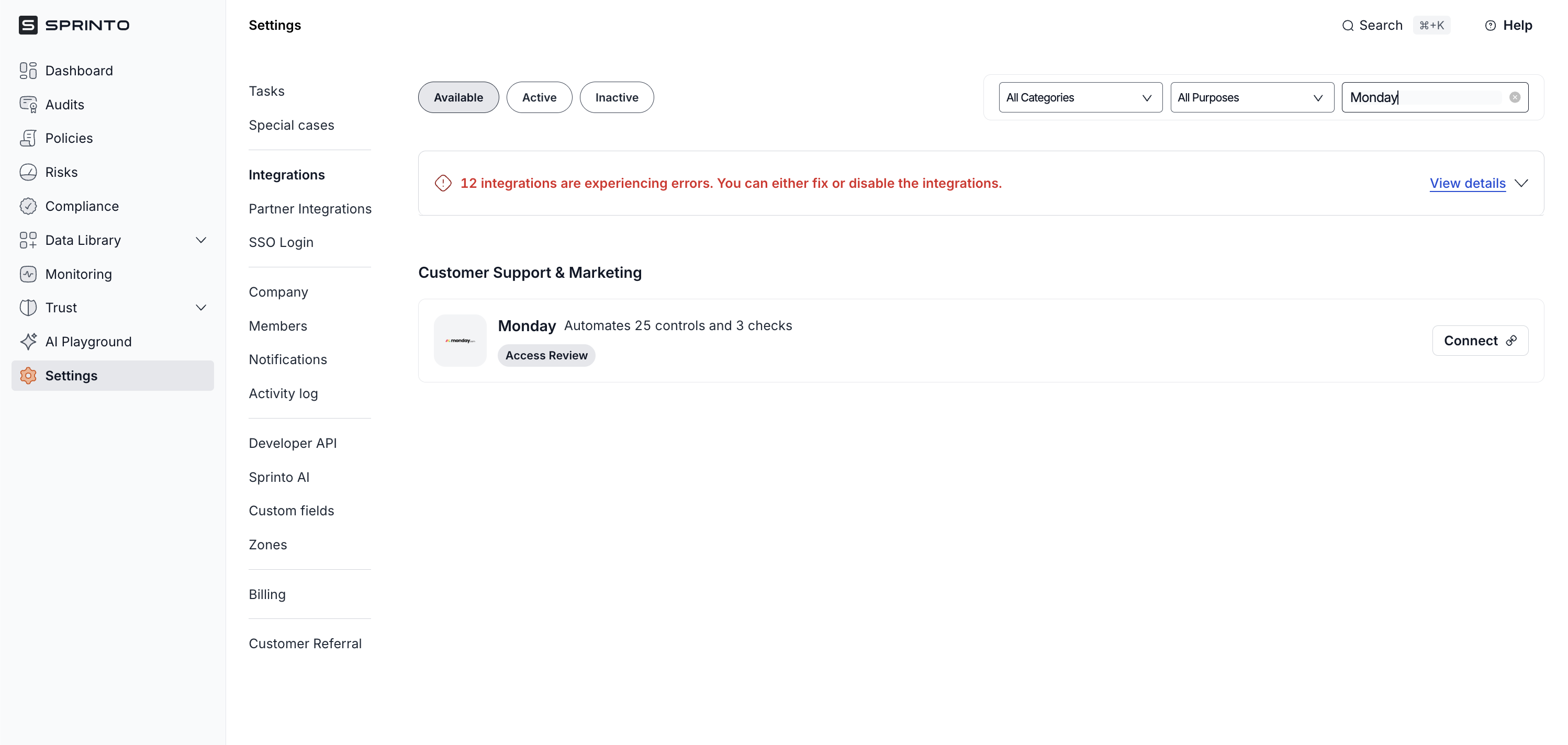This screenshot has width=1568, height=745.
Task: Click the AI Playground sparkle icon
Action: (28, 342)
